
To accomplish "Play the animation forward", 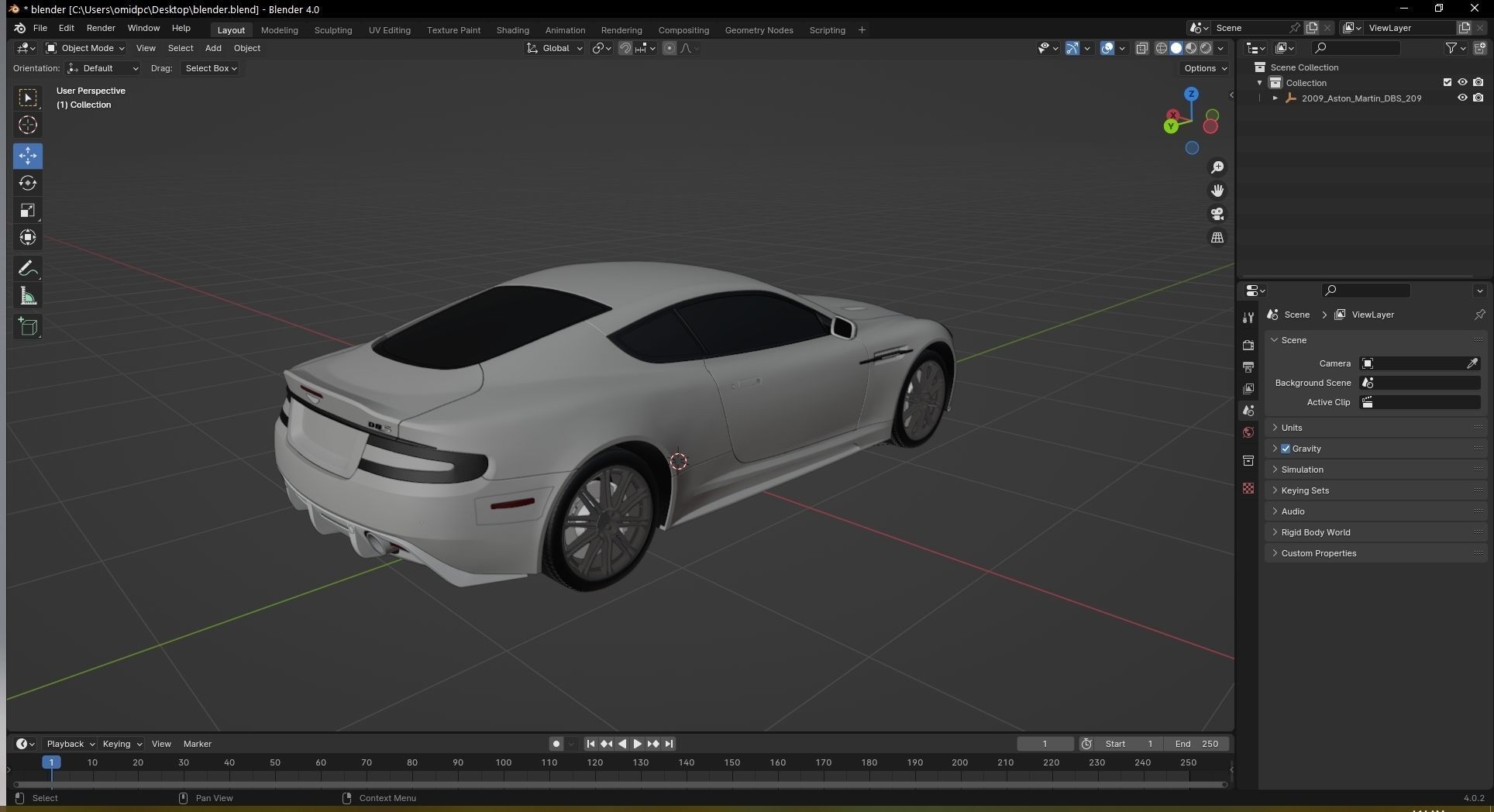I will 638,744.
